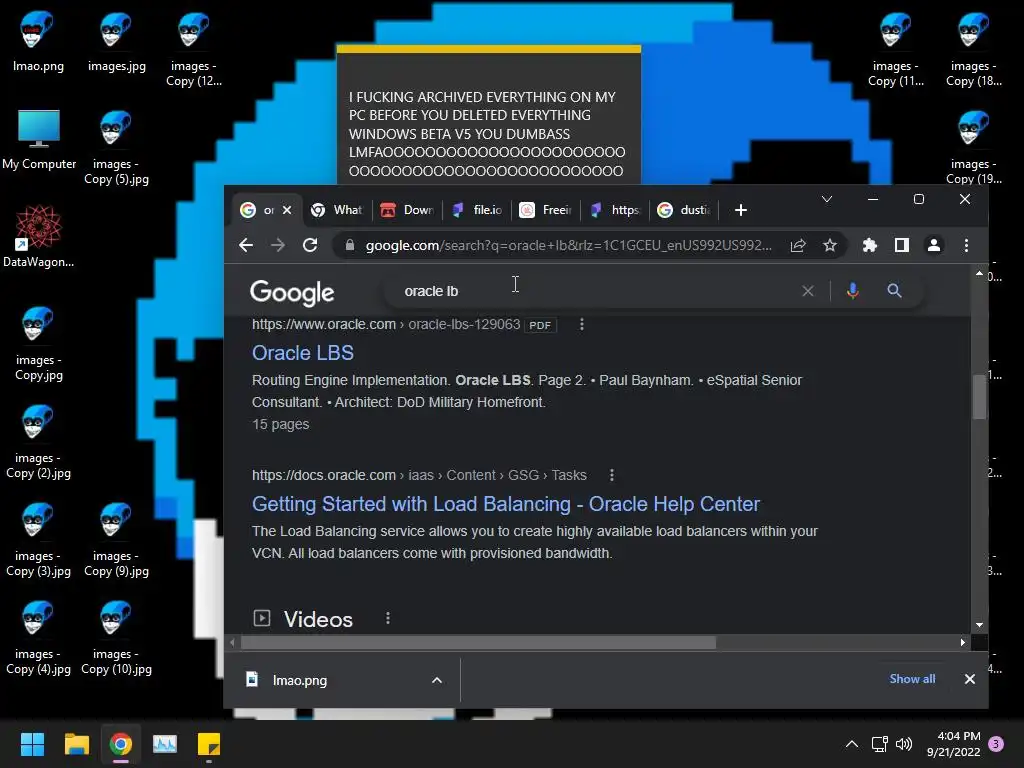Switch to the "dusti" Google tab
1024x768 pixels.
tap(685, 210)
